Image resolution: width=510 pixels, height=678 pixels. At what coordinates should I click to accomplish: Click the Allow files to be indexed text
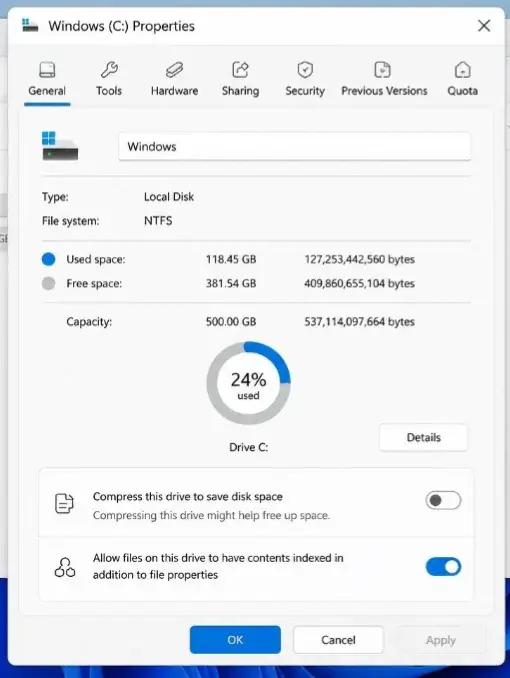pyautogui.click(x=218, y=566)
